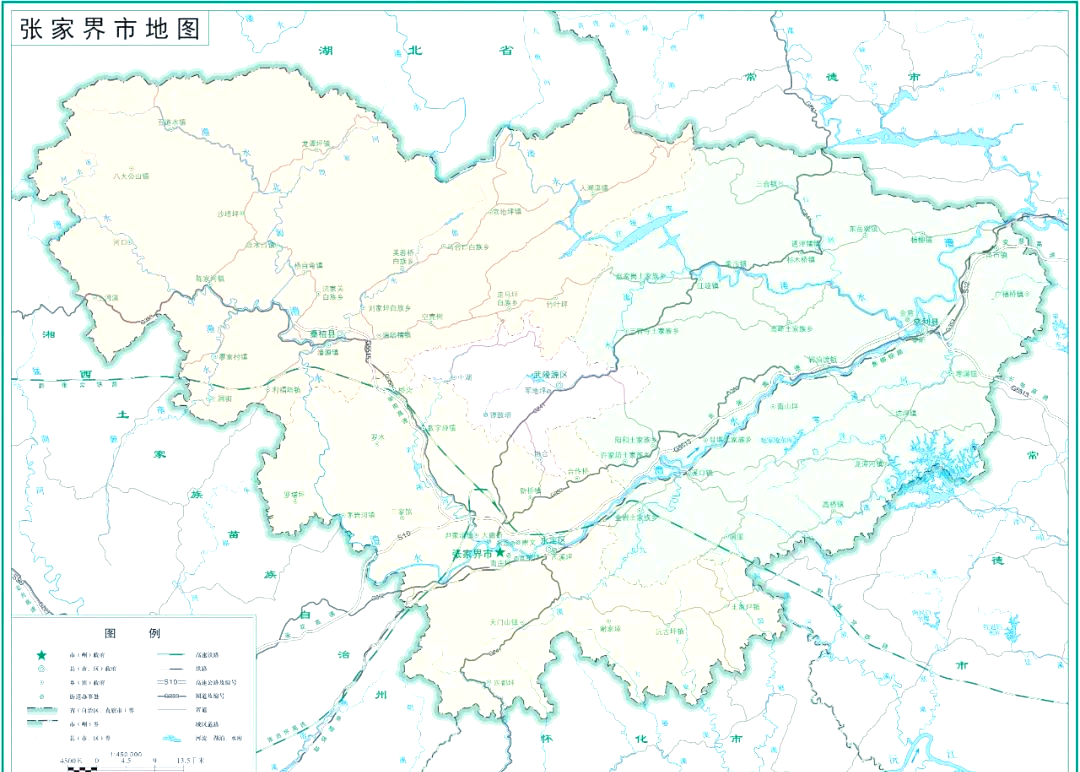The image size is (1080, 772).
Task: Click the town label 零溪镇
Action: 966,373
